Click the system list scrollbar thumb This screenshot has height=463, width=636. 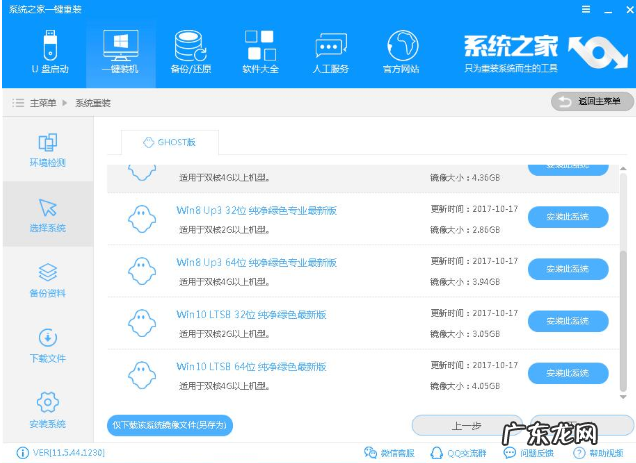click(623, 321)
